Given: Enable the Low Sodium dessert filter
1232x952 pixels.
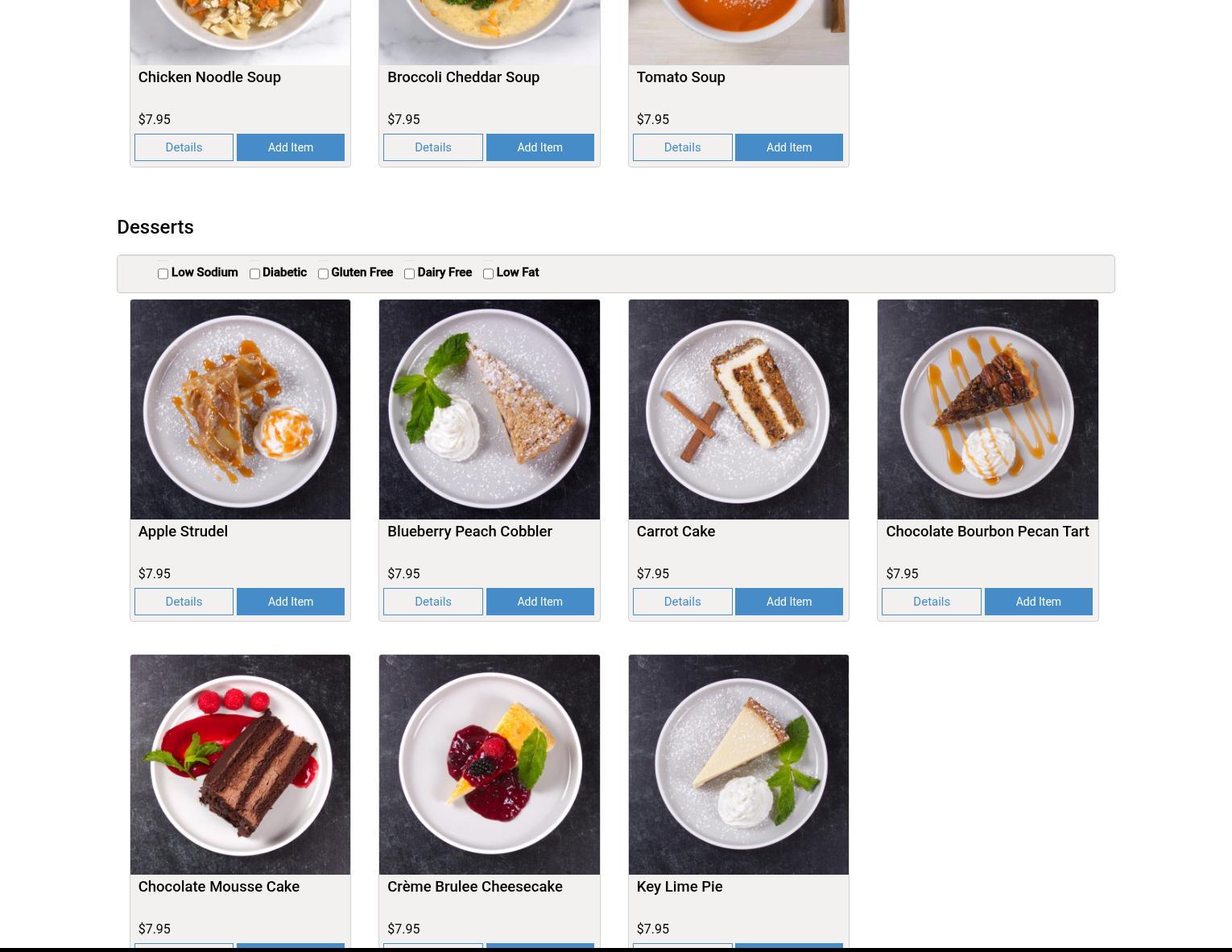Looking at the screenshot, I should (163, 274).
